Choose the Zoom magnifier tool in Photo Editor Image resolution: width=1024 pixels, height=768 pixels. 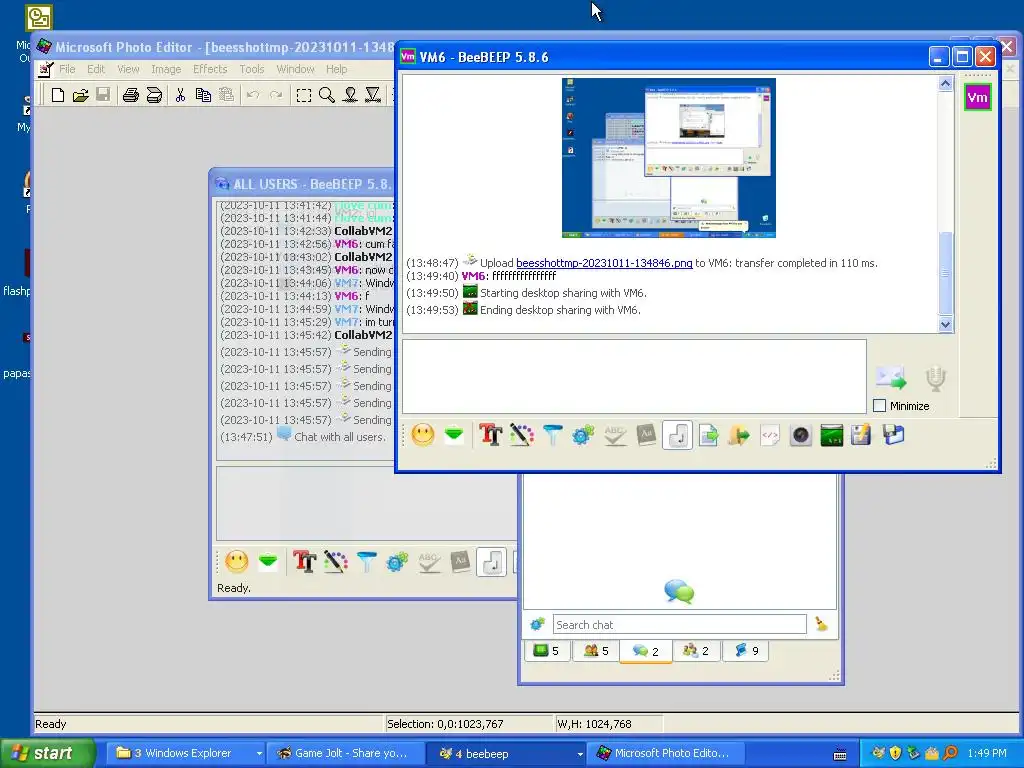pyautogui.click(x=327, y=95)
